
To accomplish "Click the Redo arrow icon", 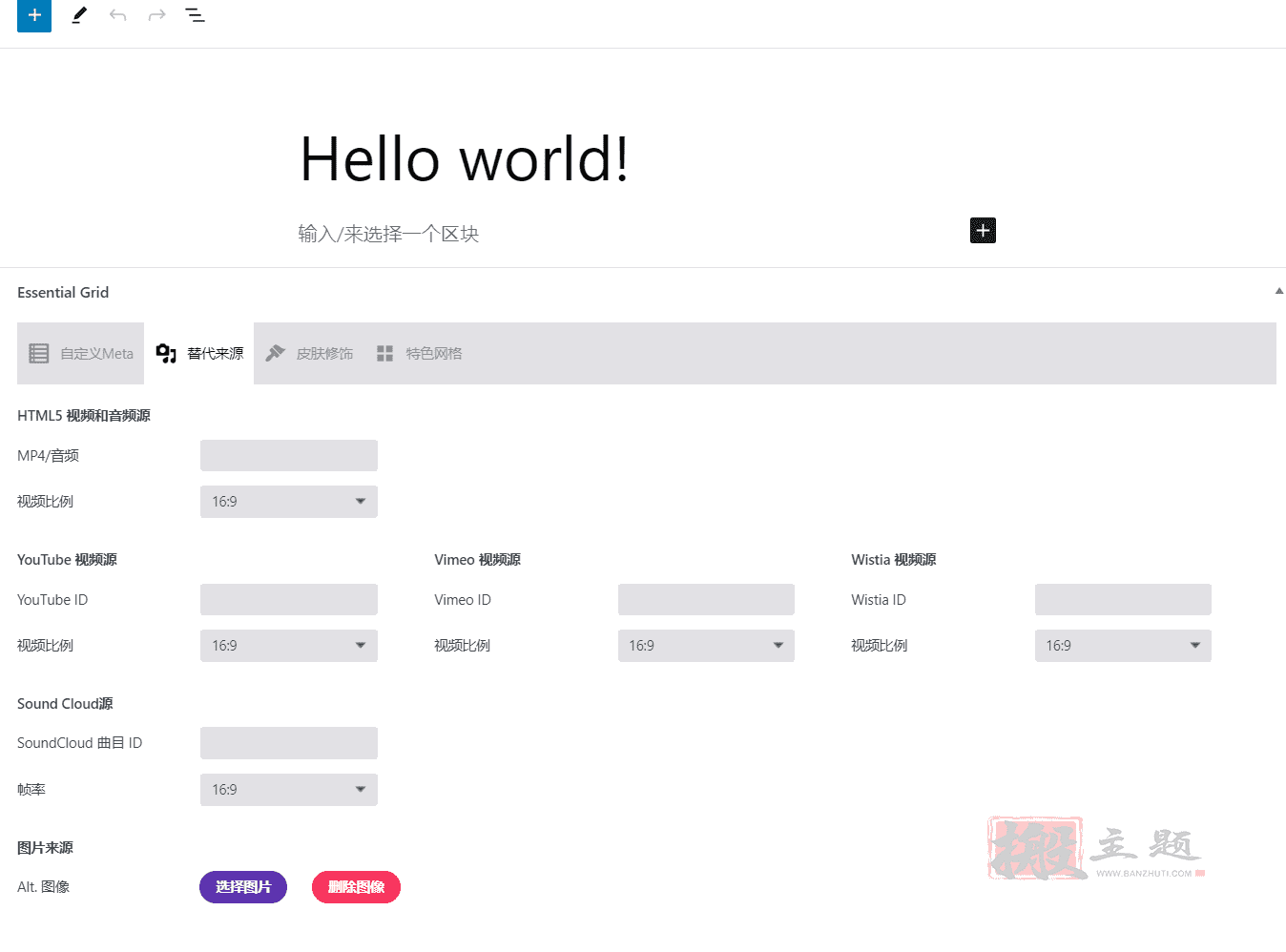I will pyautogui.click(x=156, y=15).
